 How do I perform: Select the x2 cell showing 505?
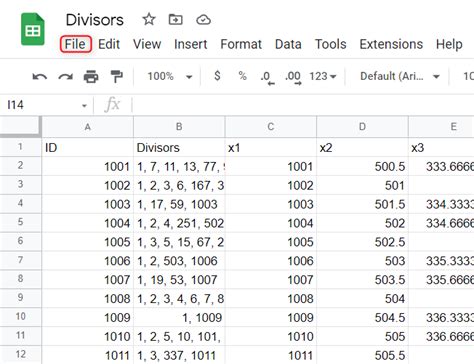point(362,336)
